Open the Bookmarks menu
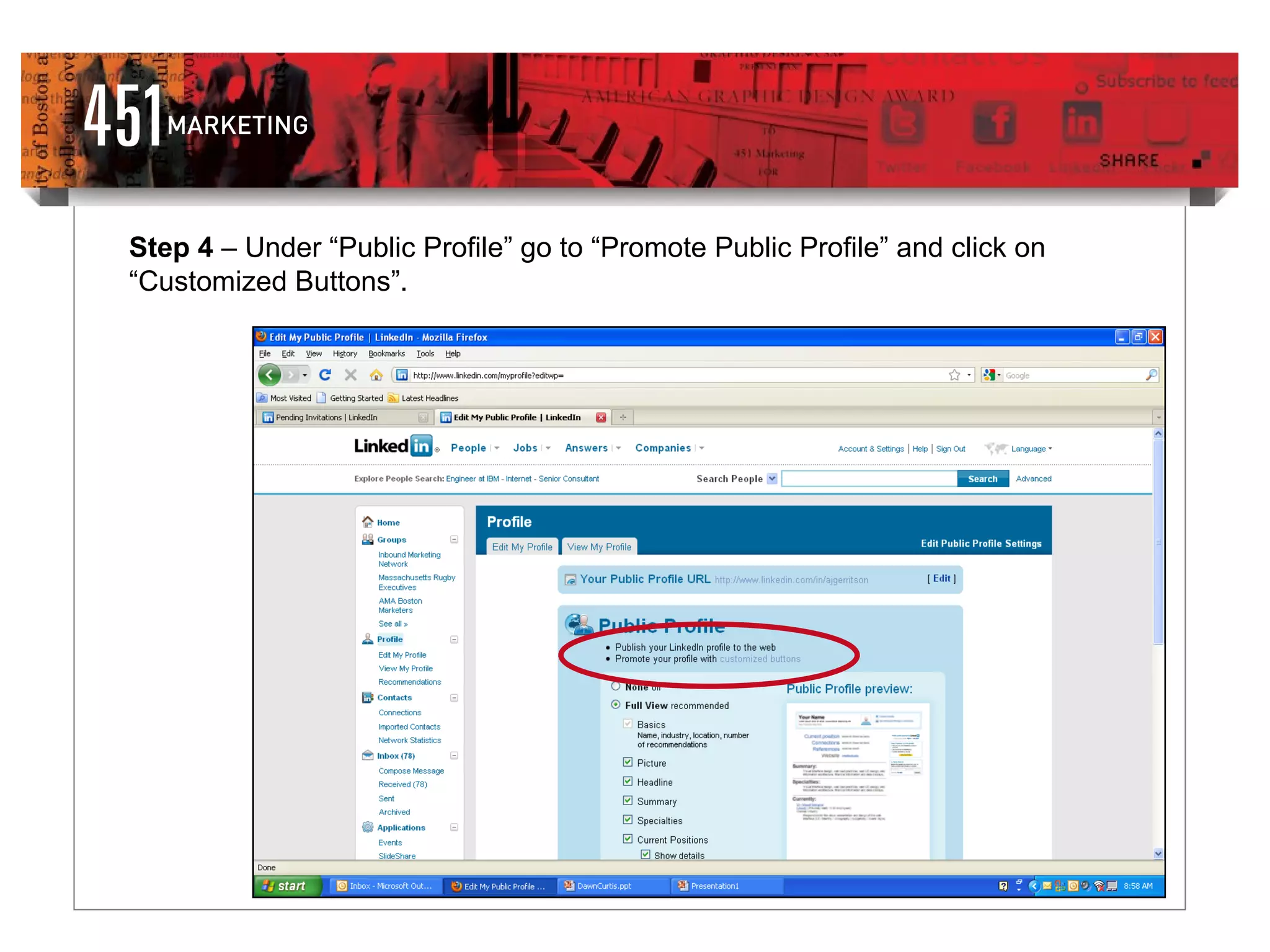Viewport: 1270px width, 952px height. (386, 353)
